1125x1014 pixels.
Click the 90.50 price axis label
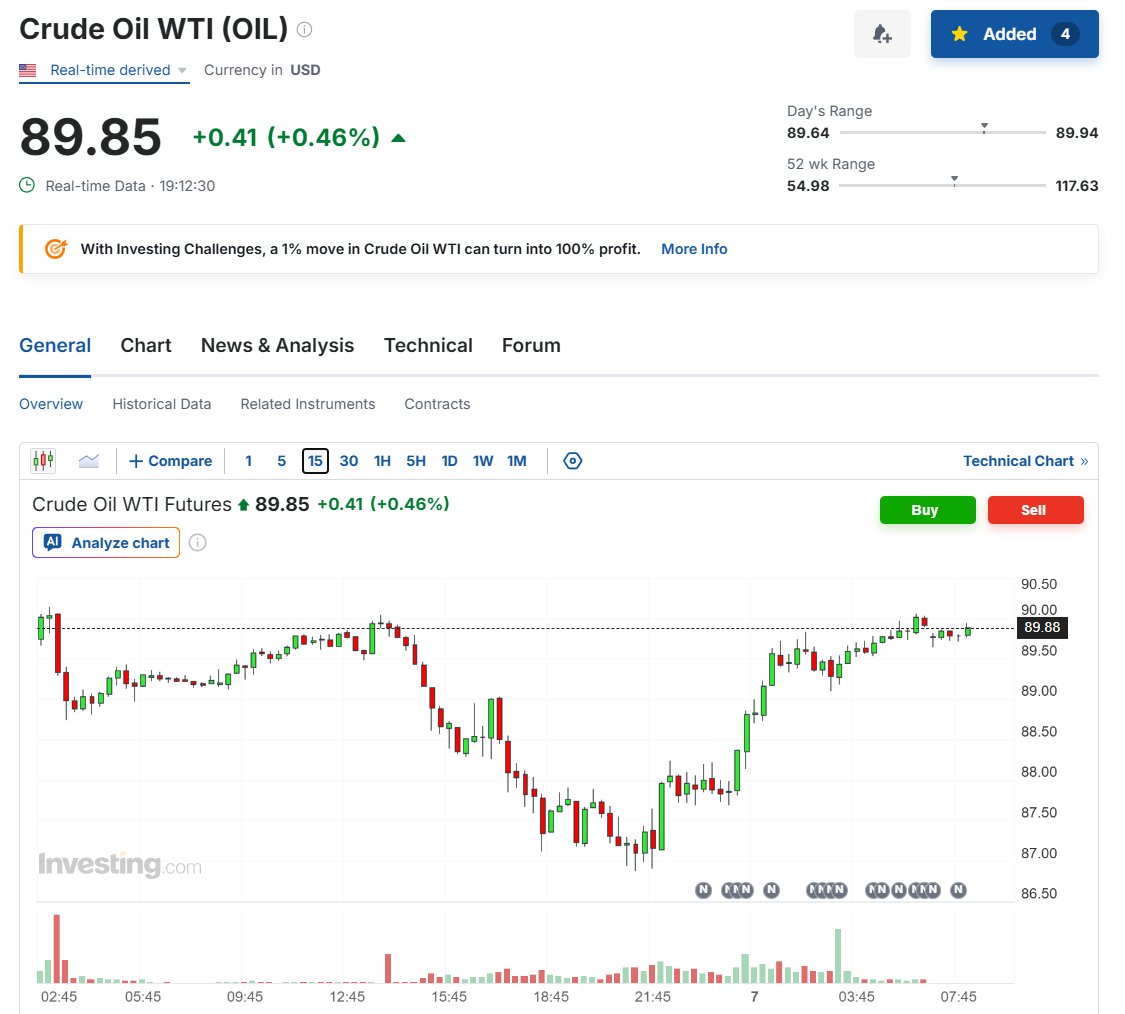[1038, 584]
